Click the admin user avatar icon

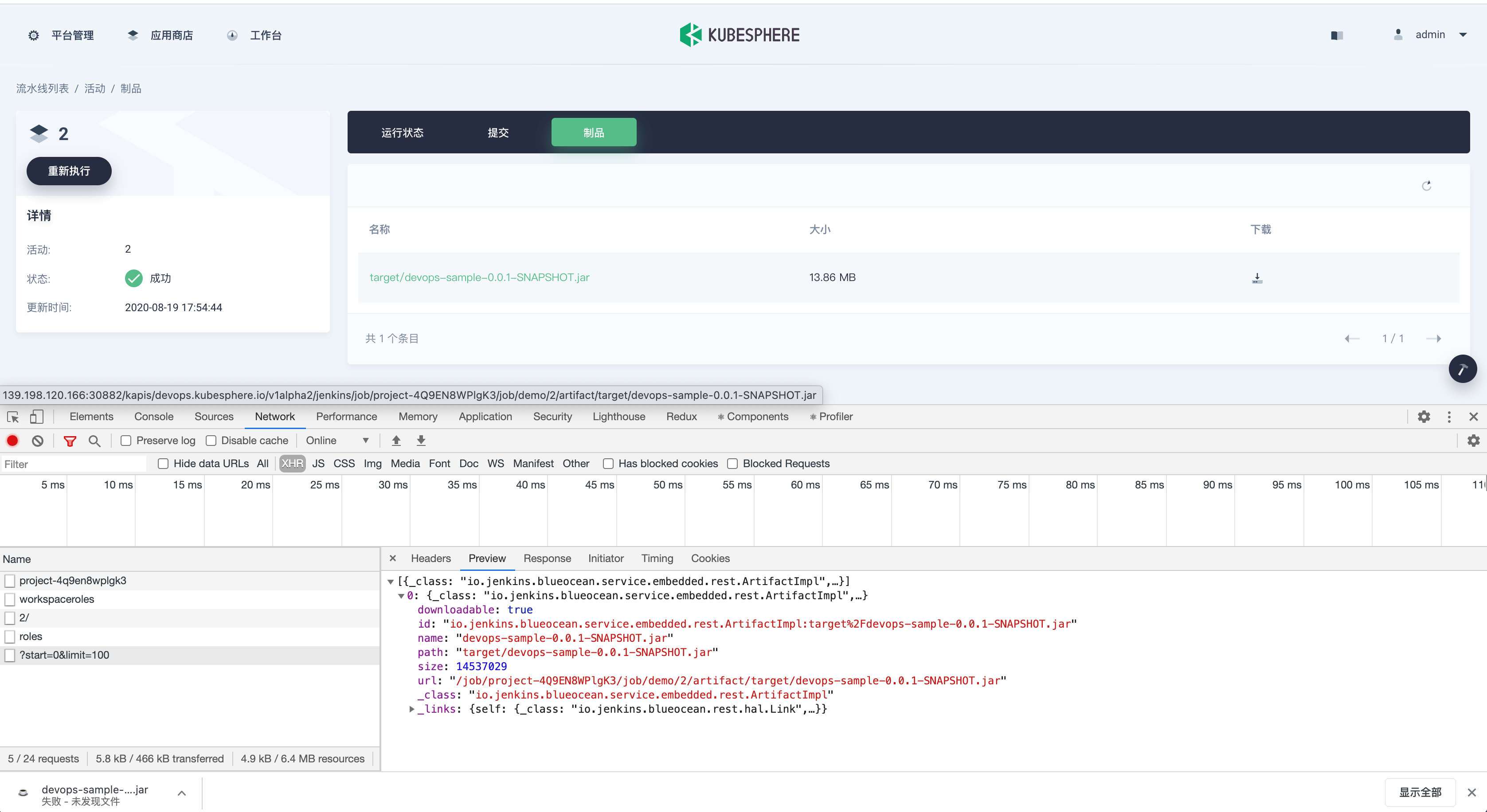point(1398,35)
